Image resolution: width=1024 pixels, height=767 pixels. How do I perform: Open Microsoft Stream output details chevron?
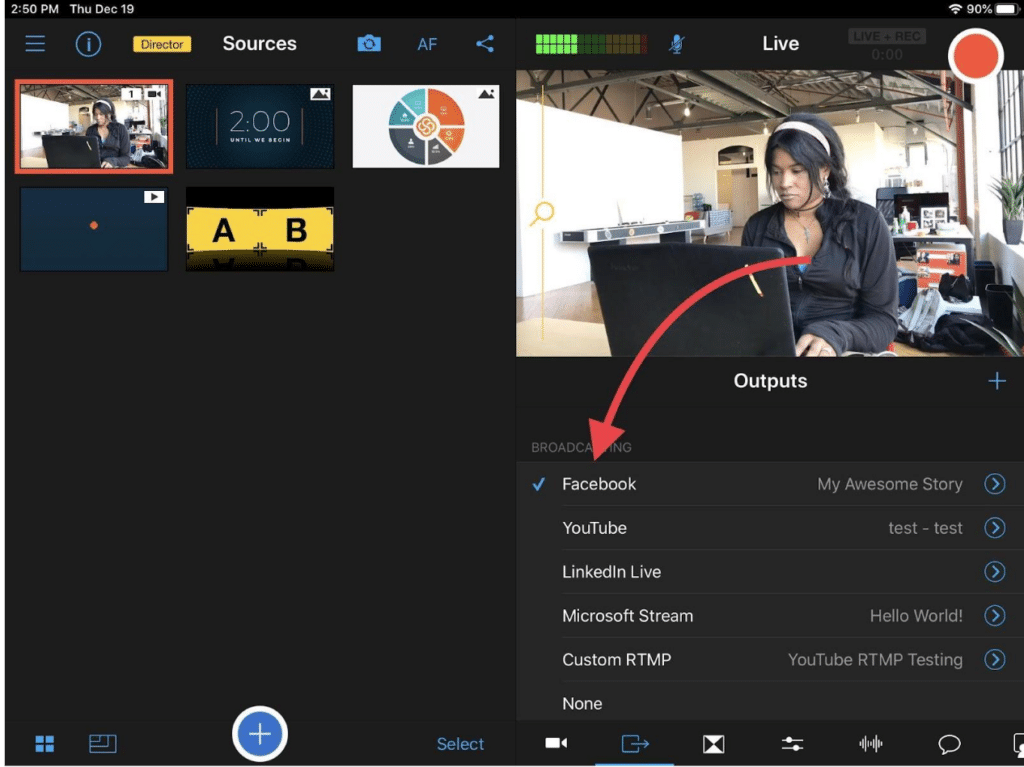click(x=995, y=615)
